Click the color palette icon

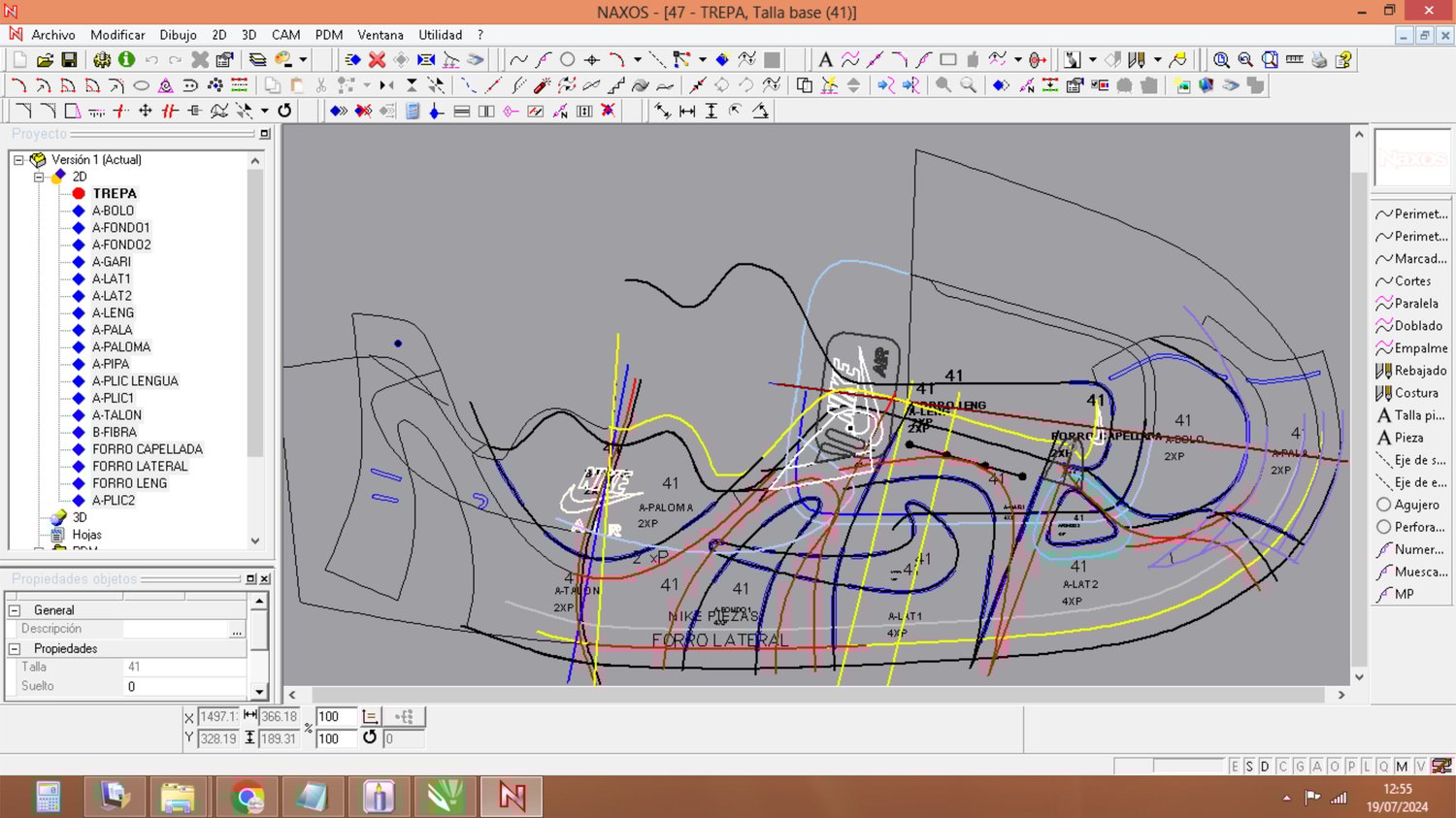[283, 60]
